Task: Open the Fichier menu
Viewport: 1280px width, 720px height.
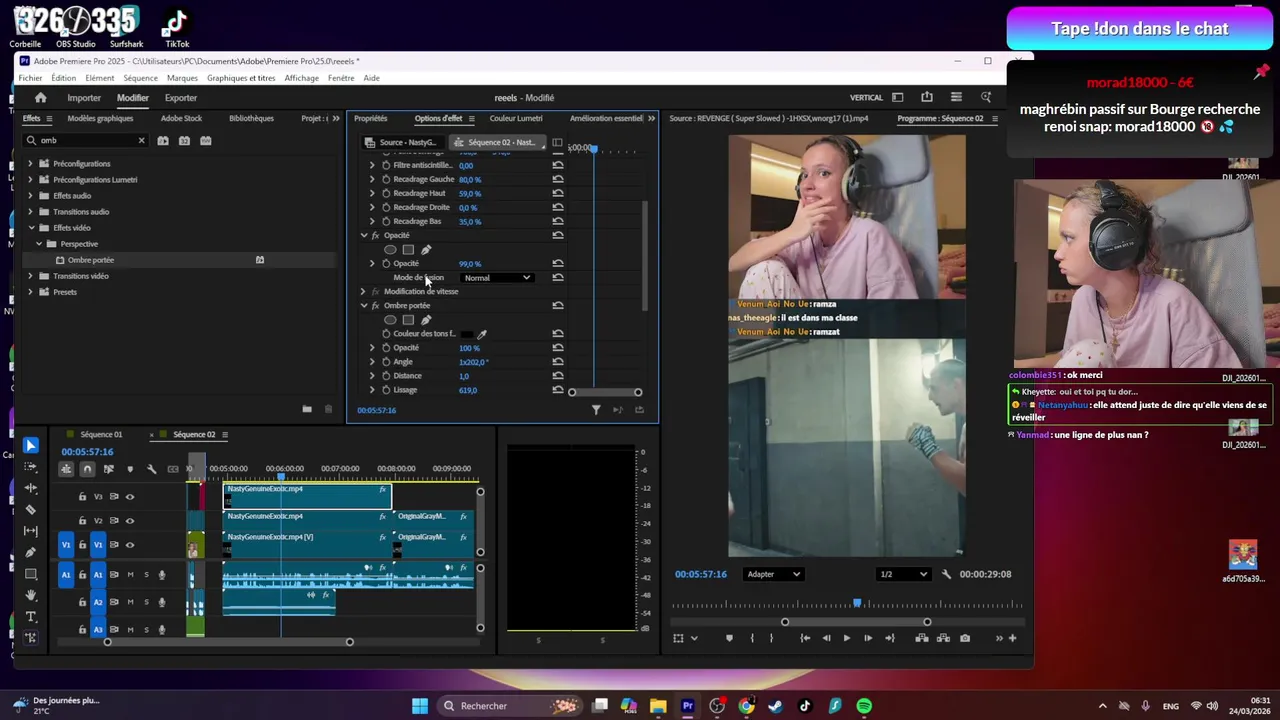Action: (x=30, y=78)
